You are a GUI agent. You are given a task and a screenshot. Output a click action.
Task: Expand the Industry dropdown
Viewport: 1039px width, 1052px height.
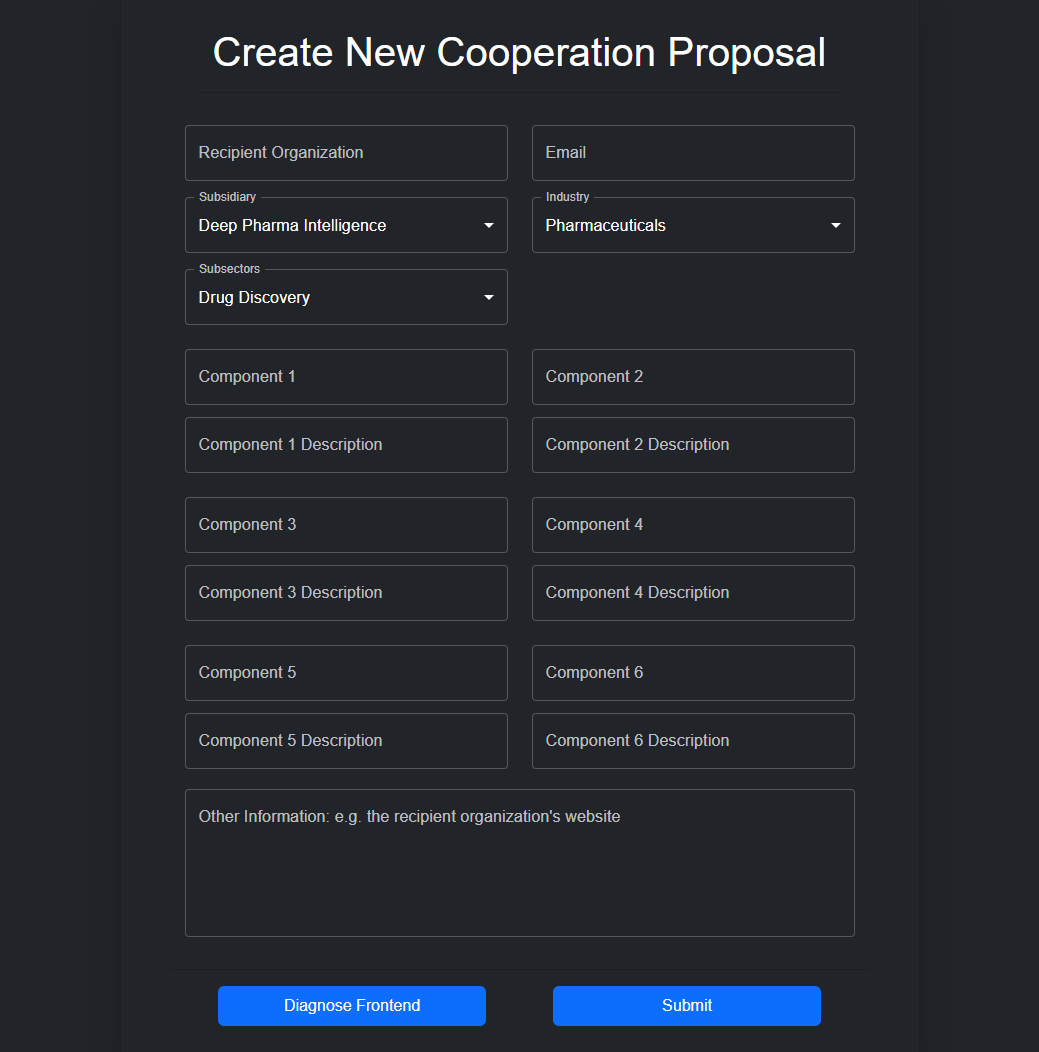click(x=693, y=226)
